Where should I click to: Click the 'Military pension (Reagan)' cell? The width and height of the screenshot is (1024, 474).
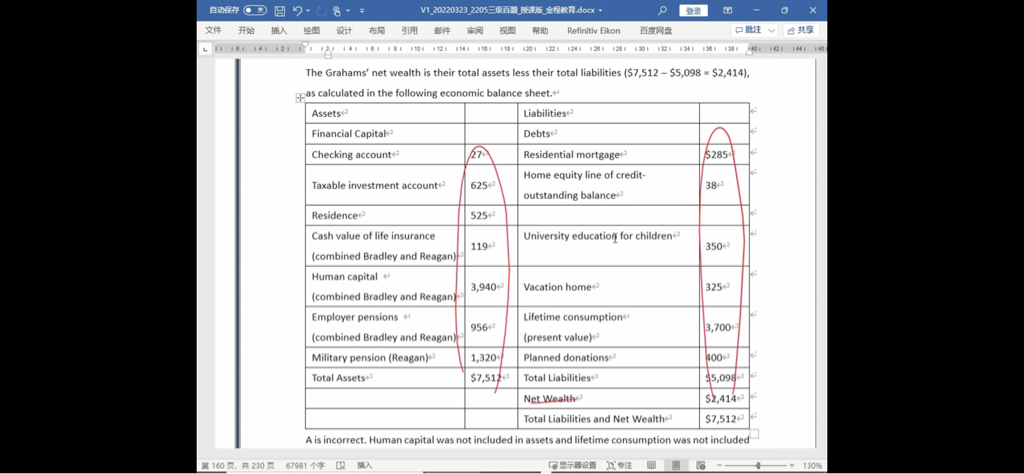385,357
